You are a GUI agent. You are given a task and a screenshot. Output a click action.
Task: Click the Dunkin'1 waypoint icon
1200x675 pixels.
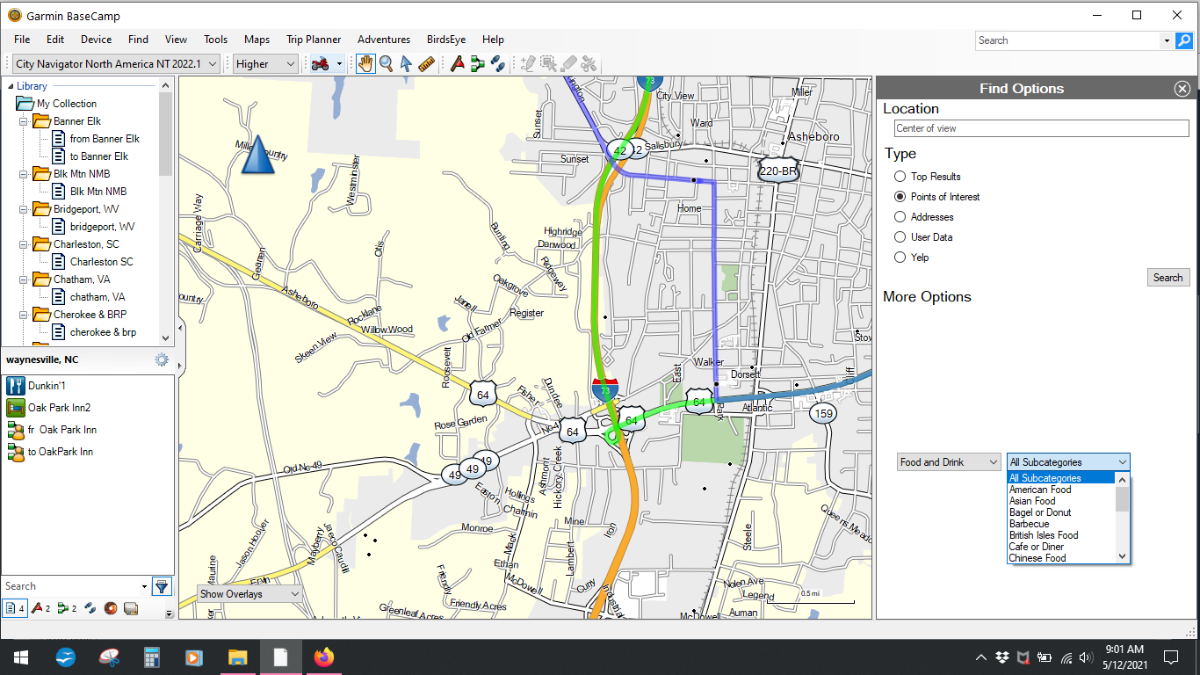coord(15,385)
